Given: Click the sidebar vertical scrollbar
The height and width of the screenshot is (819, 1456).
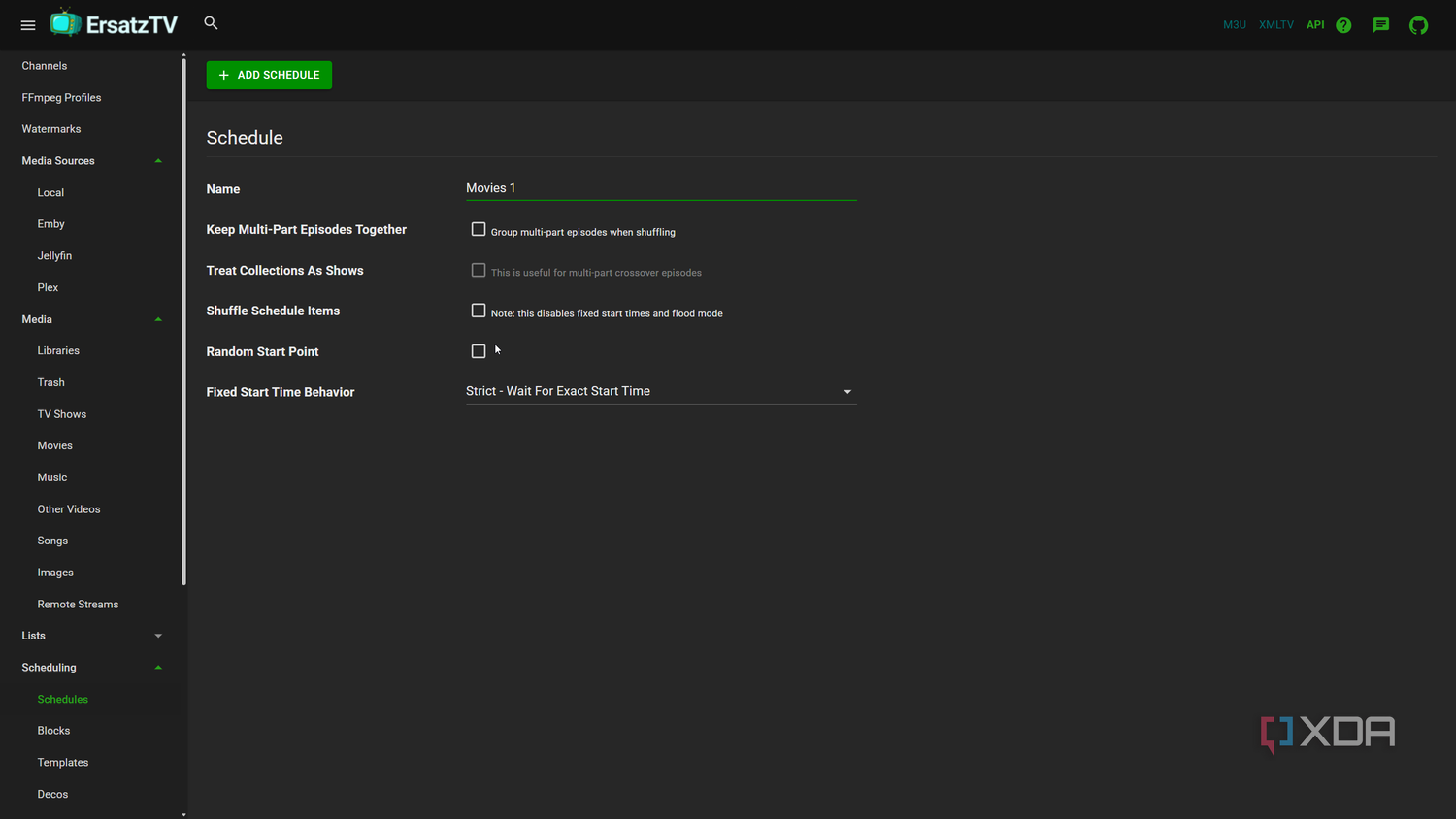Looking at the screenshot, I should (x=184, y=323).
